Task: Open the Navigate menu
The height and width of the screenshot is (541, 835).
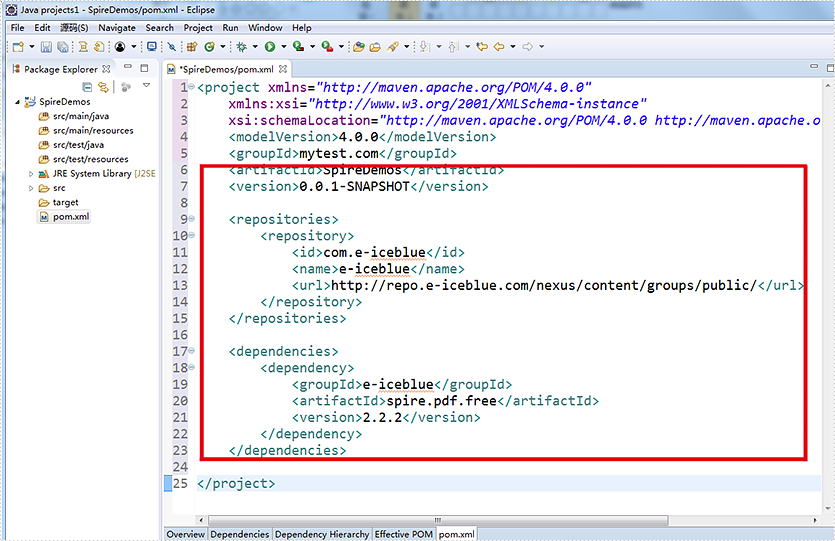Action: coord(117,28)
